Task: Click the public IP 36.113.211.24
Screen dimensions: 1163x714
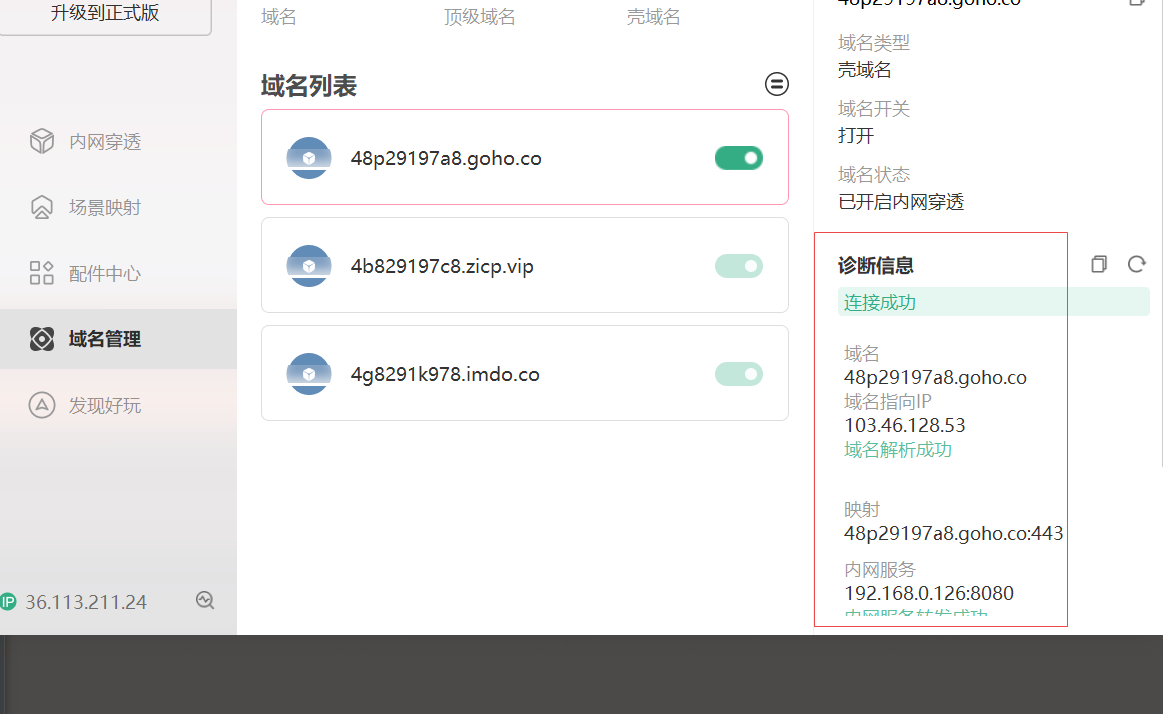Action: point(86,601)
